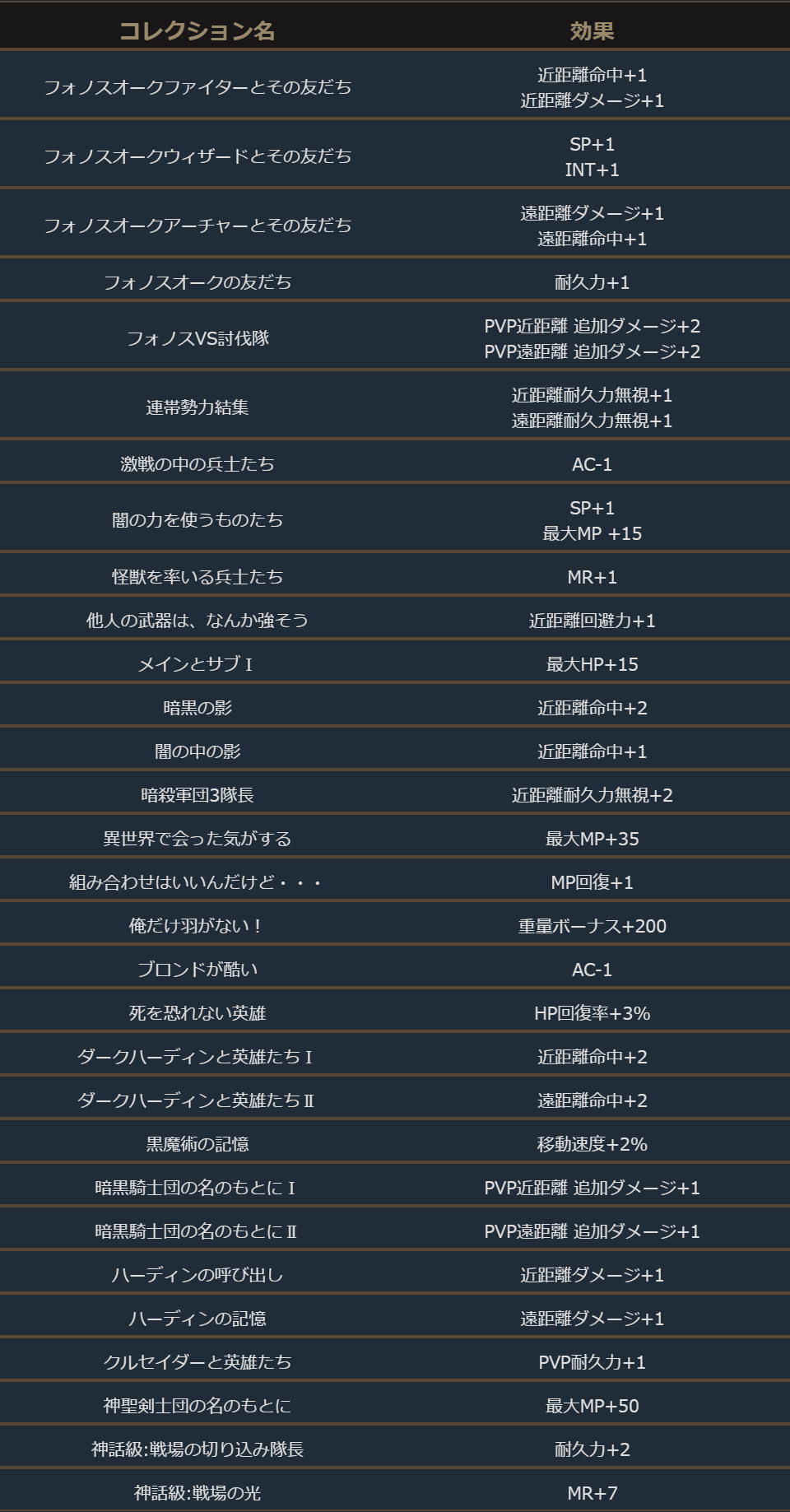Click the 重量ボーナス+200 effect text
The width and height of the screenshot is (790, 1512).
point(592,926)
